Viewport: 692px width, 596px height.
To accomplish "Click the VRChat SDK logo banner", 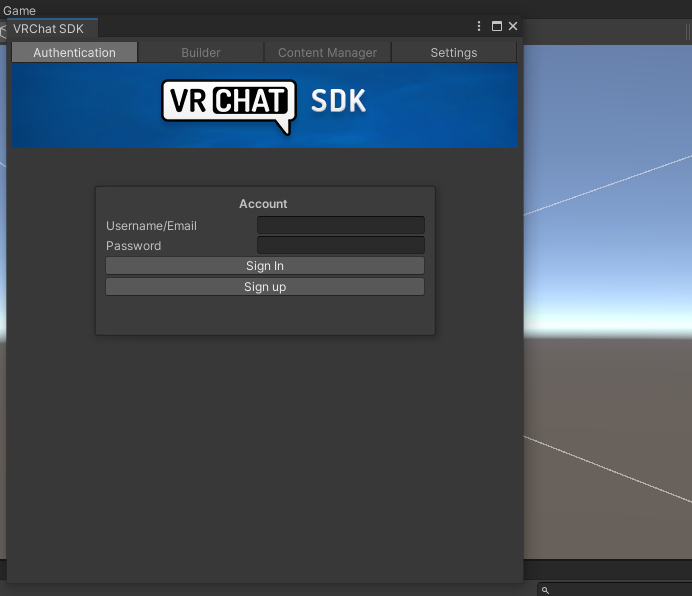I will click(x=265, y=106).
